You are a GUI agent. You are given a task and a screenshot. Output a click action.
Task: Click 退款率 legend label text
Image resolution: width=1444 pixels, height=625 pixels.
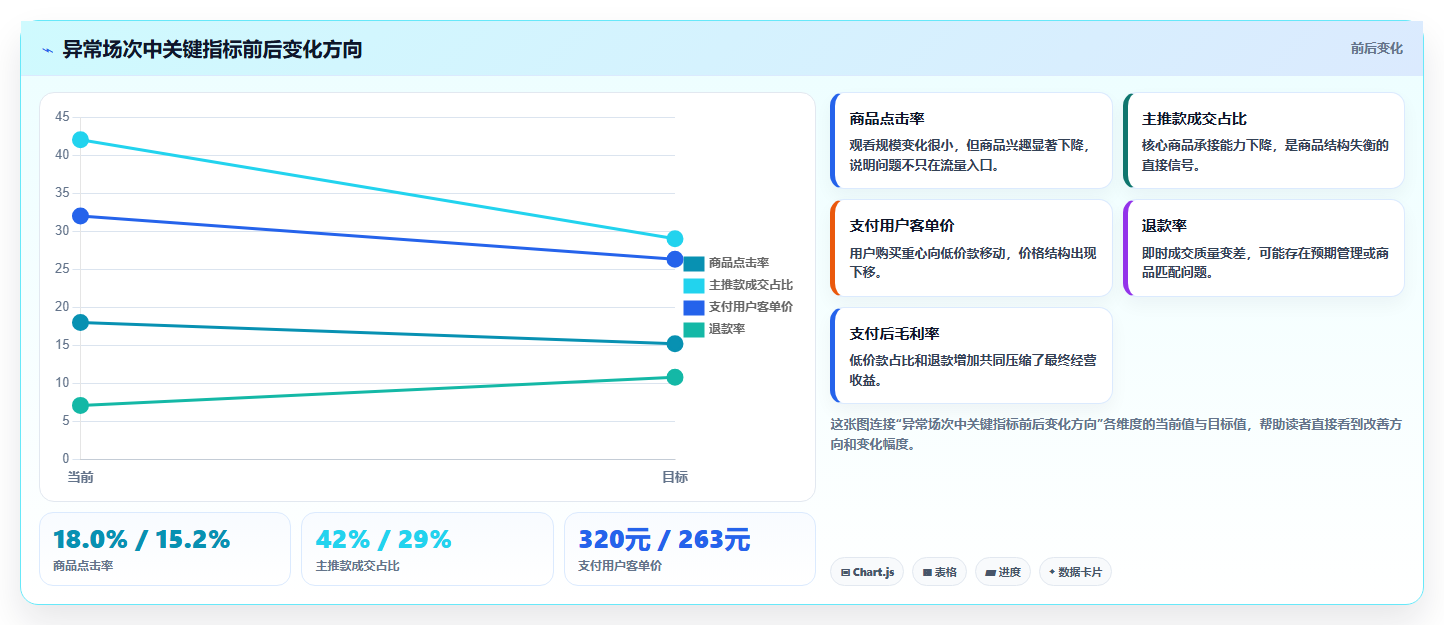727,329
